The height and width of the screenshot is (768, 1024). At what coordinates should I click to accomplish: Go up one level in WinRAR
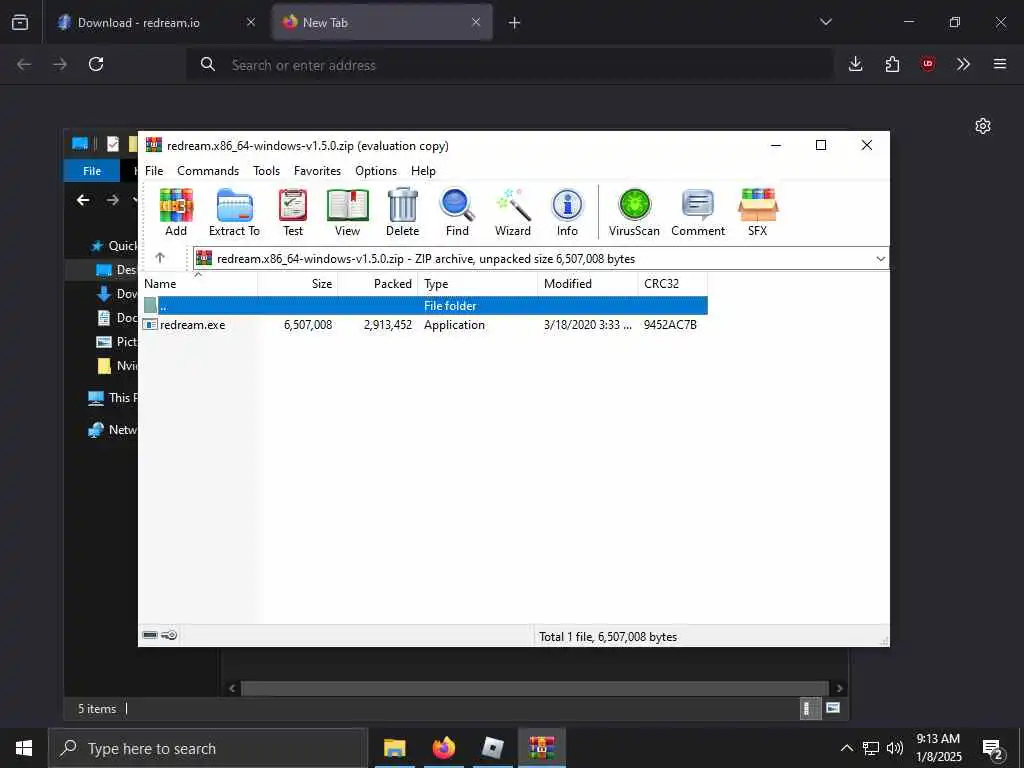click(x=160, y=258)
